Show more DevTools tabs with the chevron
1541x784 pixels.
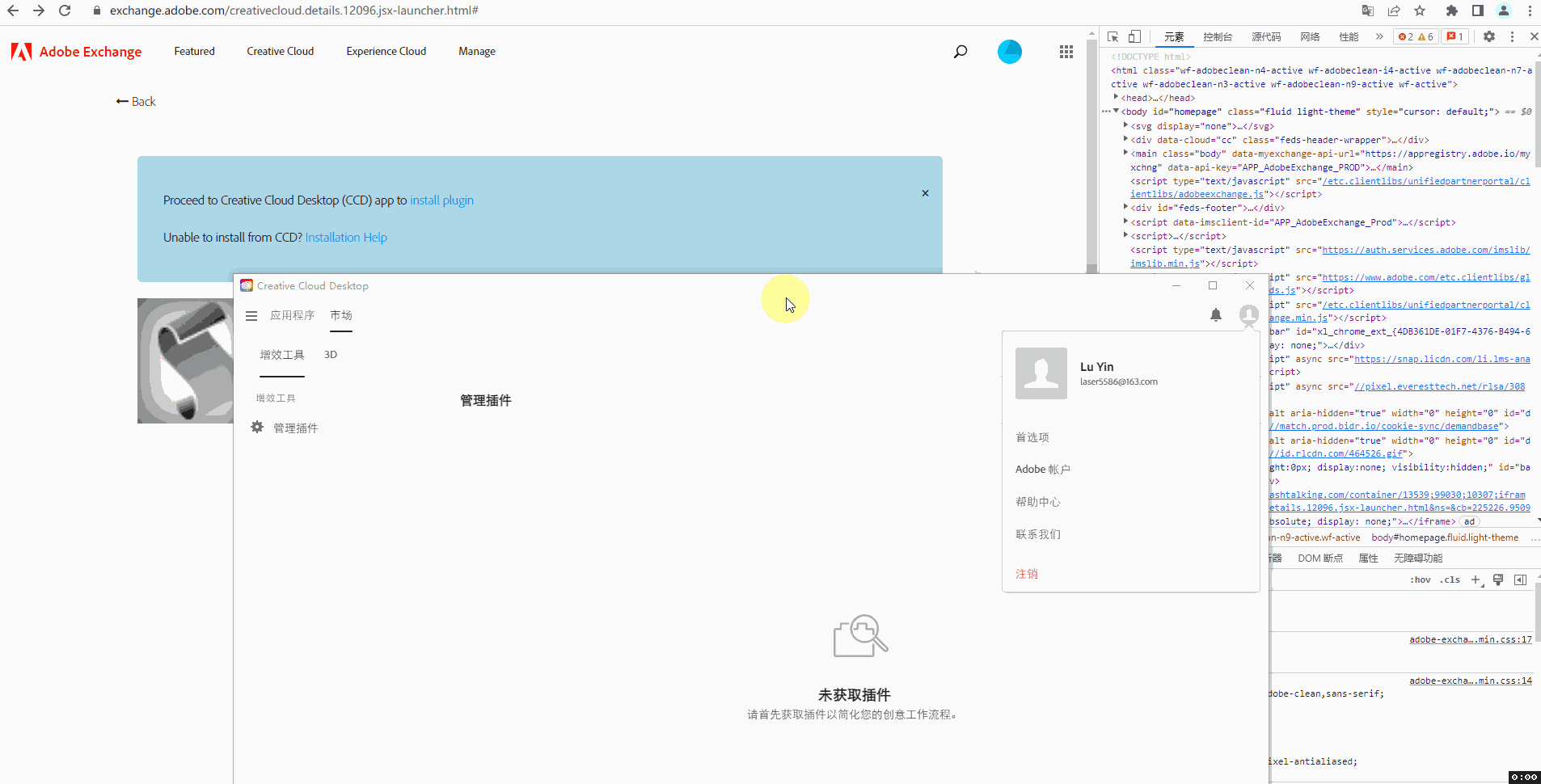[1379, 36]
